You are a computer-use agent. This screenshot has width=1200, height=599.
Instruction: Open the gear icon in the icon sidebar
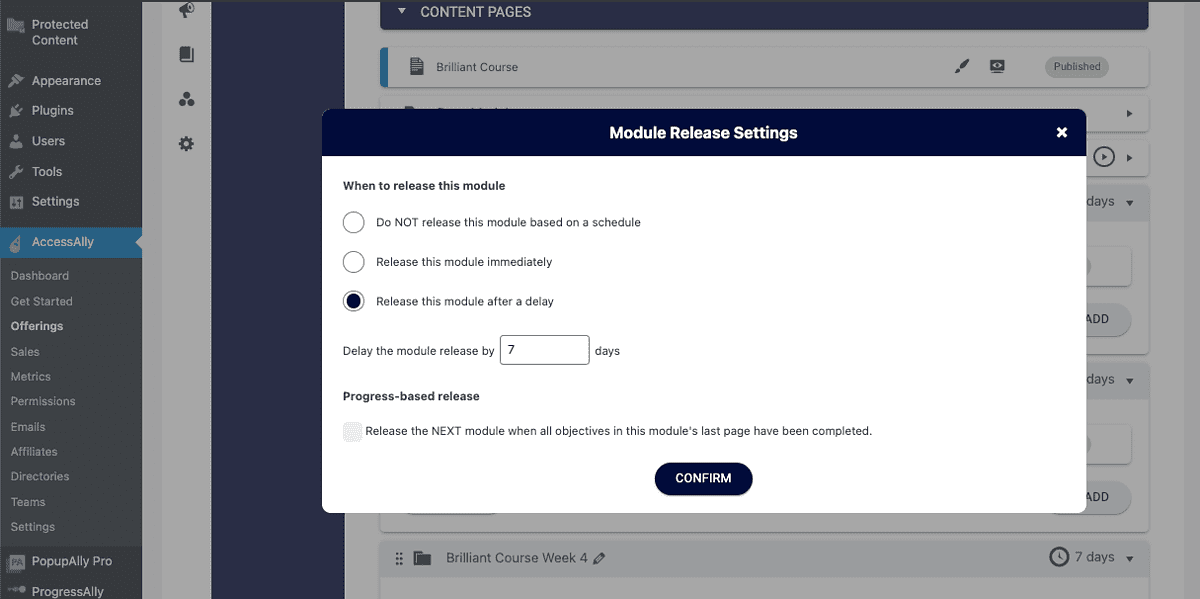pyautogui.click(x=186, y=143)
